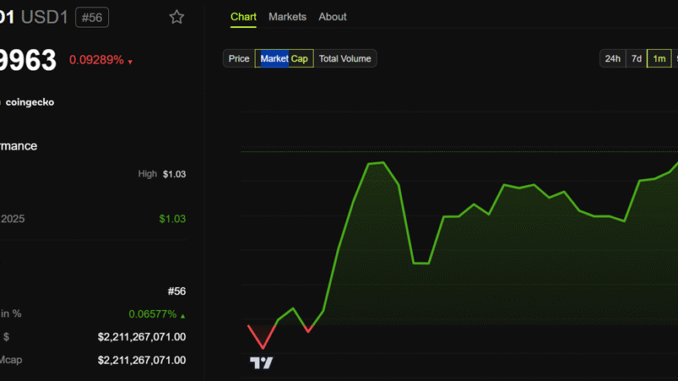Image resolution: width=678 pixels, height=381 pixels.
Task: Select the Market Cap chart view
Action: (284, 59)
